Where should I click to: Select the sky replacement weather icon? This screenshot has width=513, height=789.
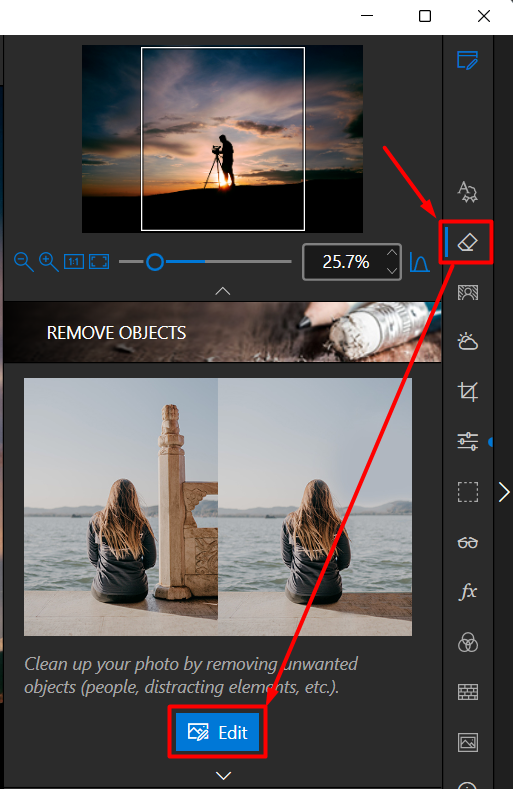467,341
